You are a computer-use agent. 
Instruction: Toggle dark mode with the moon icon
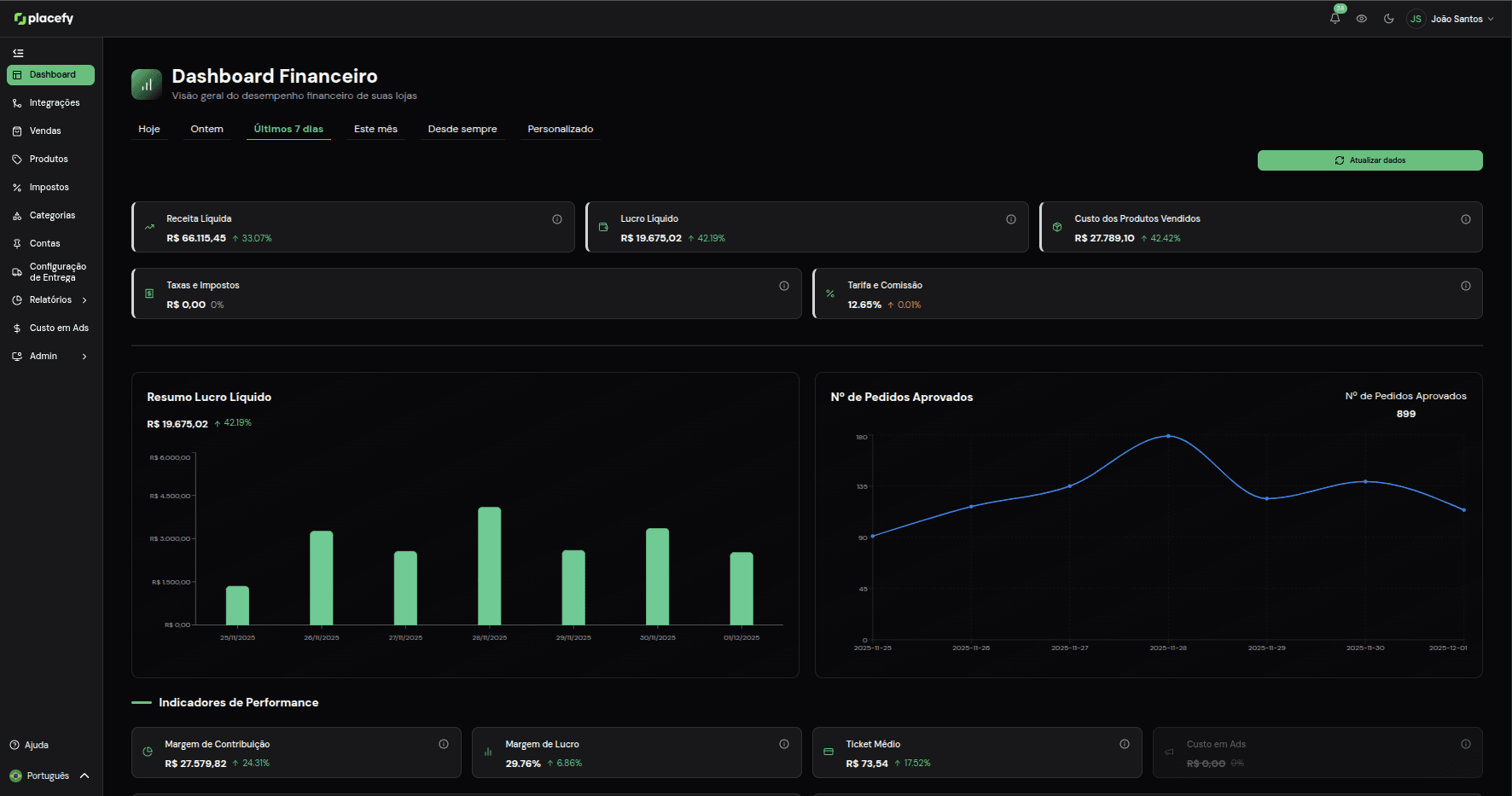pos(1388,17)
